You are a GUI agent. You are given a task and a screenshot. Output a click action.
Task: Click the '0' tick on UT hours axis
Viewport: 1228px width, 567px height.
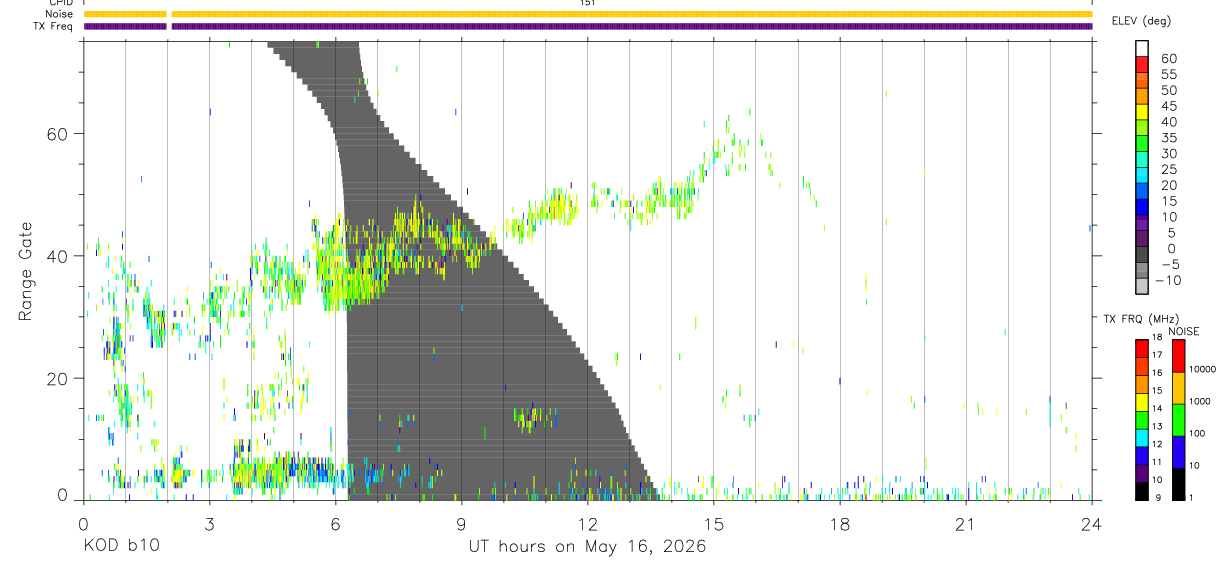[x=84, y=523]
